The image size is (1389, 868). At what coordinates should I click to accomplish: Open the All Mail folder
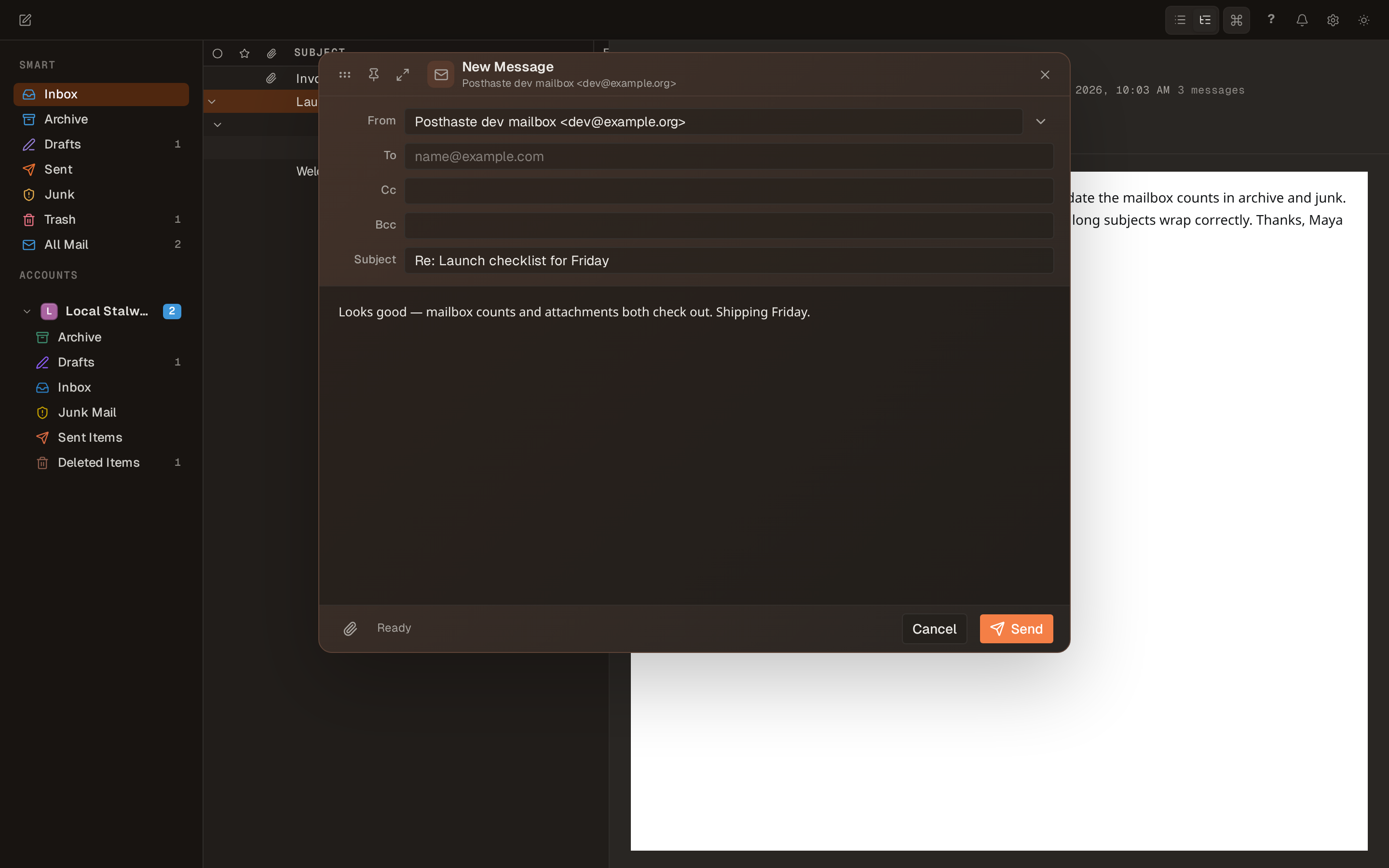101,244
